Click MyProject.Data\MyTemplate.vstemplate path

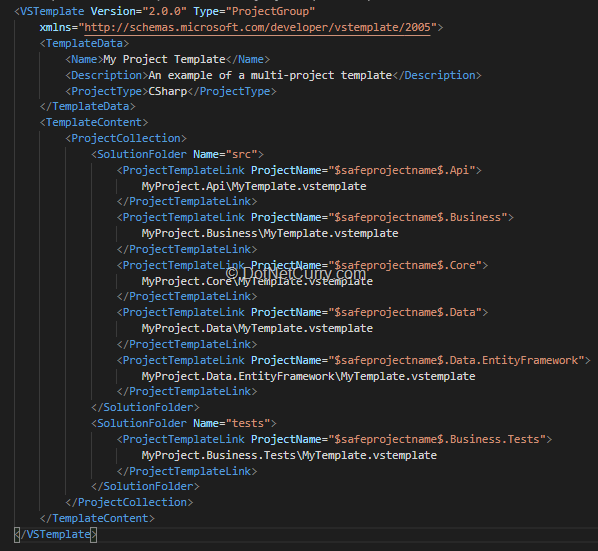(257, 328)
